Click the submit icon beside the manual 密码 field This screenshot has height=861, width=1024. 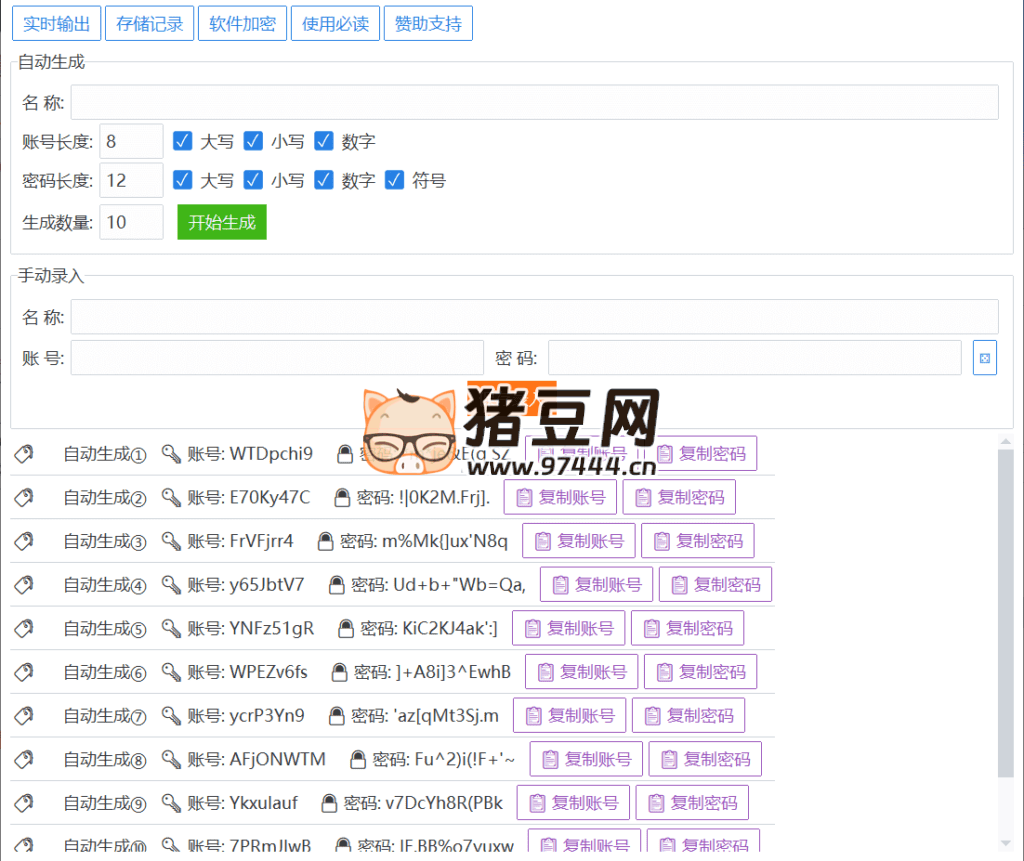pos(985,357)
